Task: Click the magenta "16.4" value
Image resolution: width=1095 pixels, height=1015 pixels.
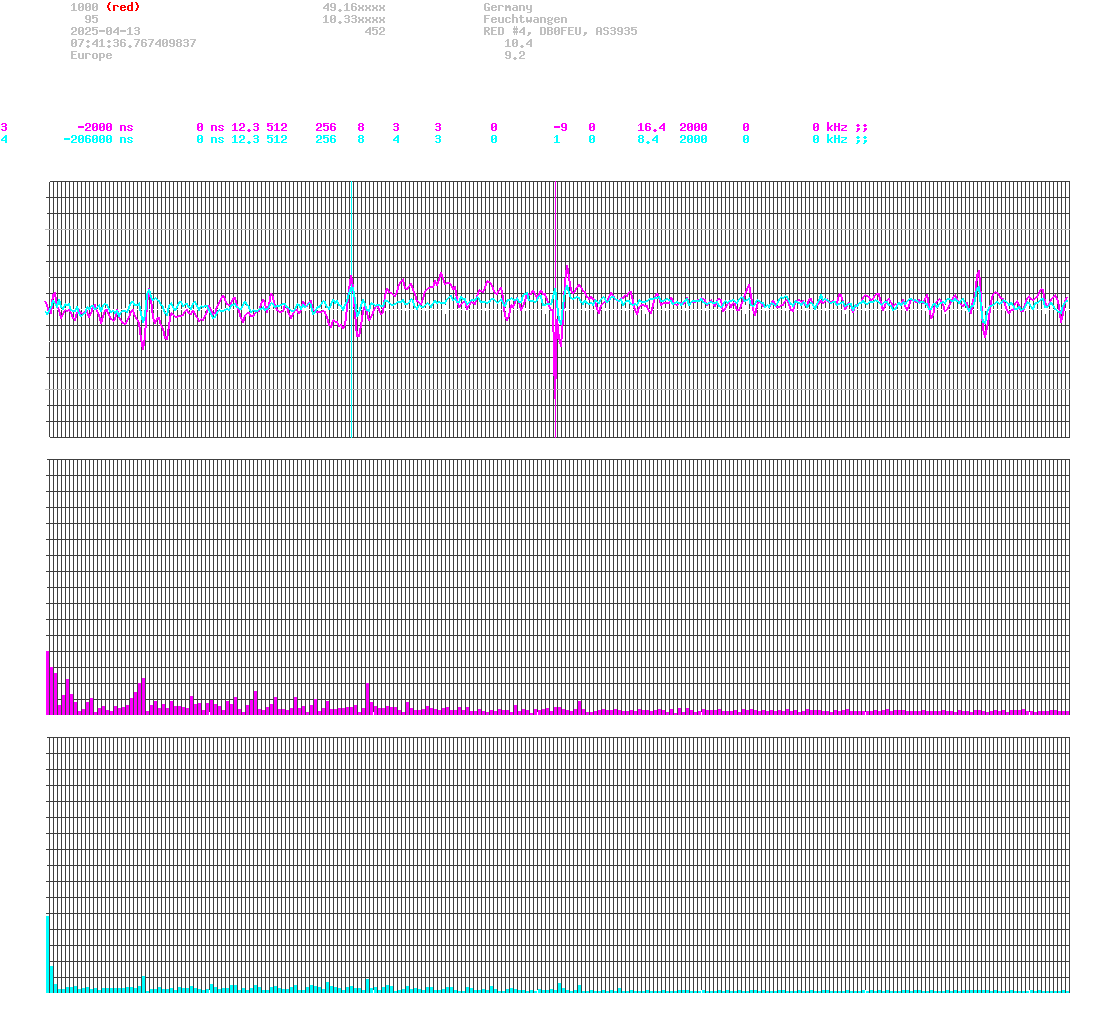Action: (x=651, y=127)
